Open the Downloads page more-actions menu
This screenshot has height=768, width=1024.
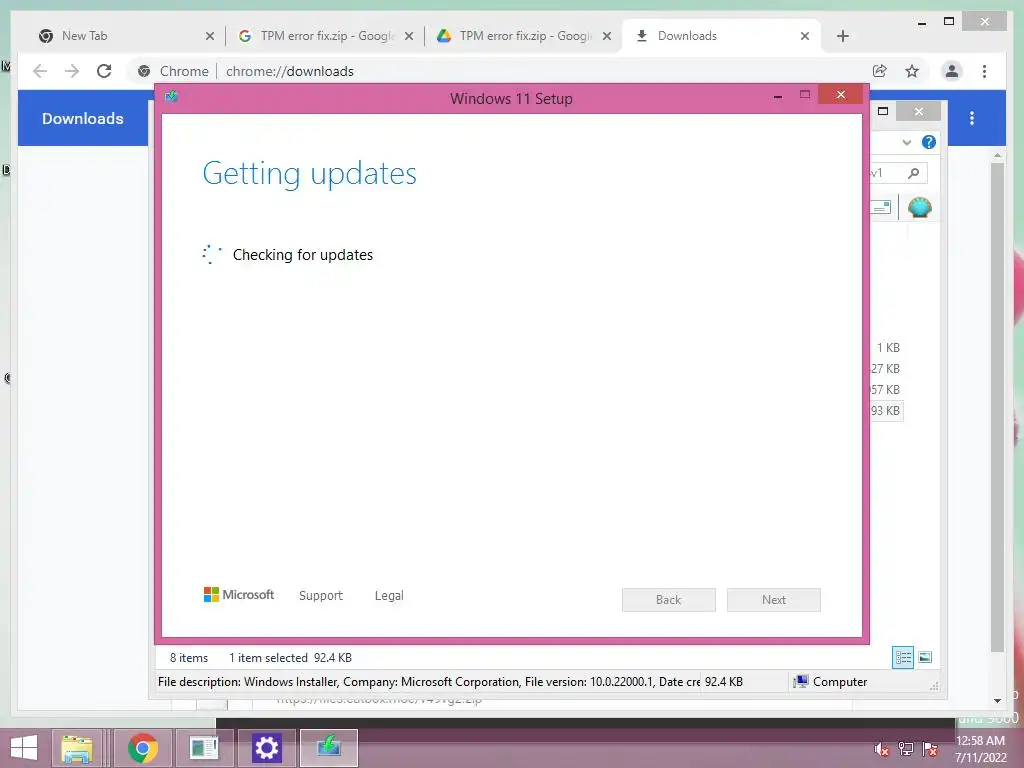972,118
